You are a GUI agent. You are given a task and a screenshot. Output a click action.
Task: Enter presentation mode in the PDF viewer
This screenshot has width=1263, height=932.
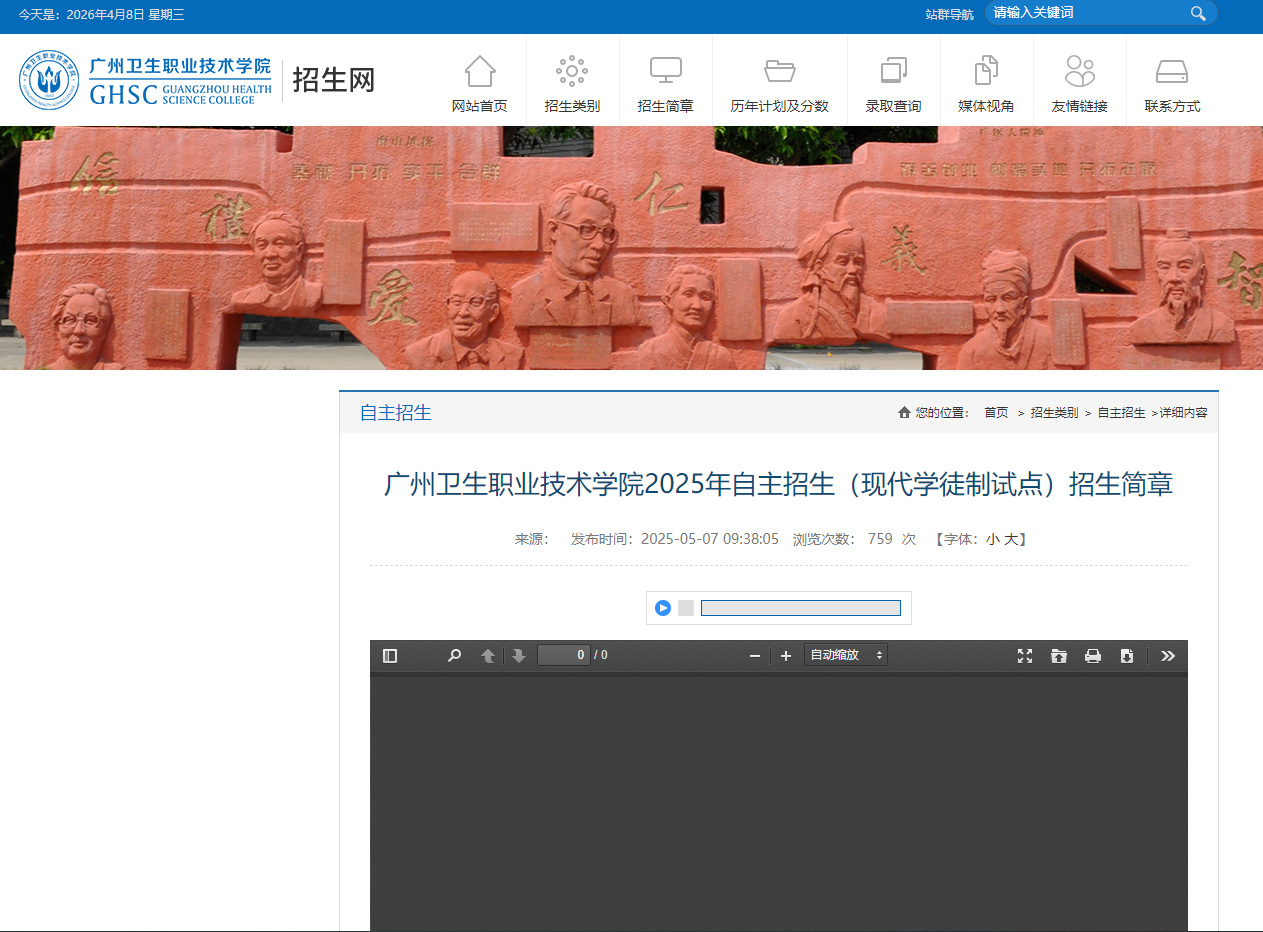click(1024, 655)
